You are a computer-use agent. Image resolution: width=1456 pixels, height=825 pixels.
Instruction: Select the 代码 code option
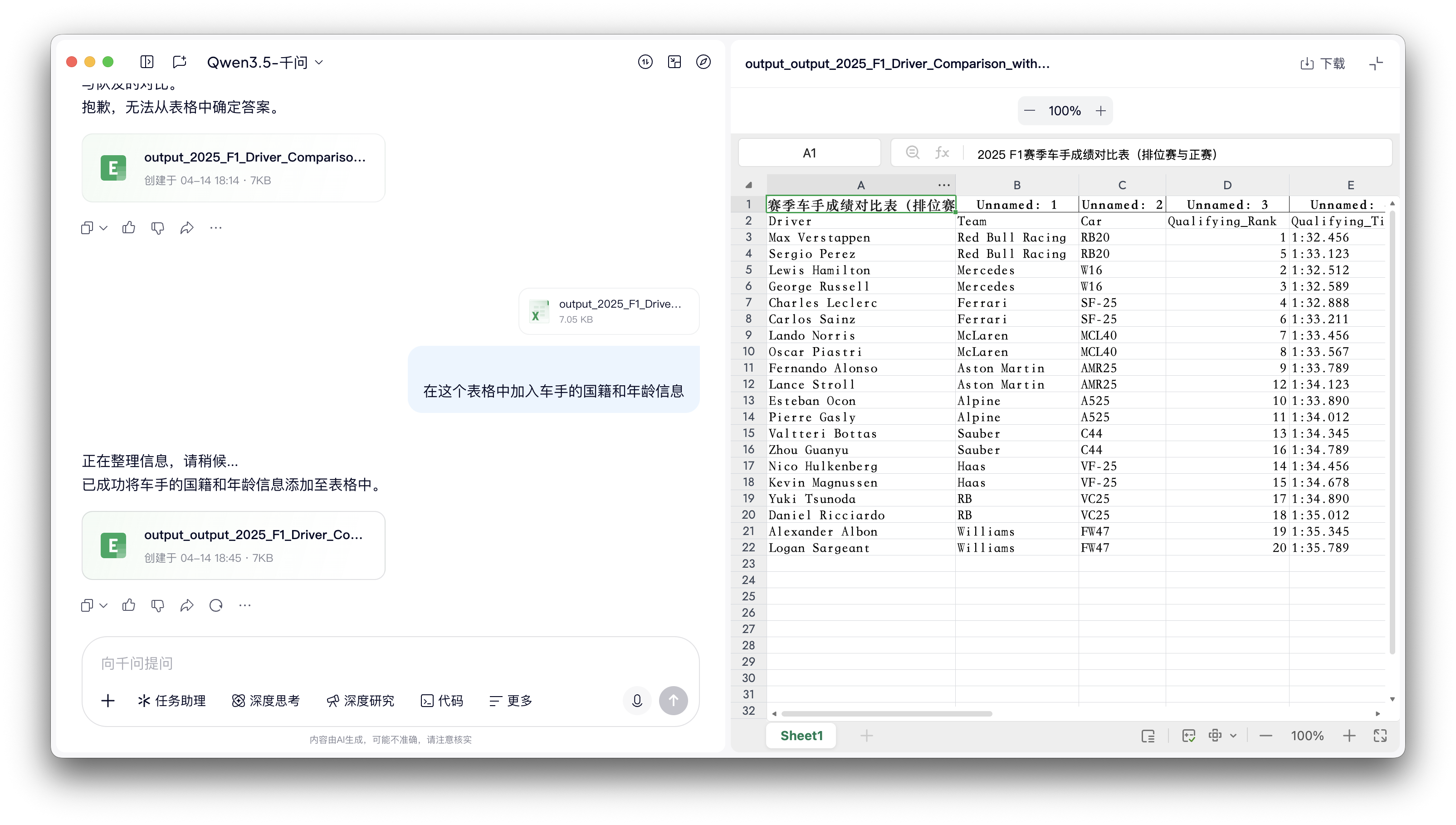coord(442,701)
